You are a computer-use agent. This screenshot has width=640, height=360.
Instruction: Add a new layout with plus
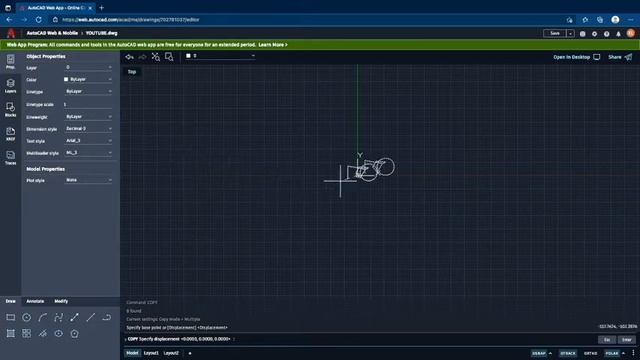pos(190,353)
